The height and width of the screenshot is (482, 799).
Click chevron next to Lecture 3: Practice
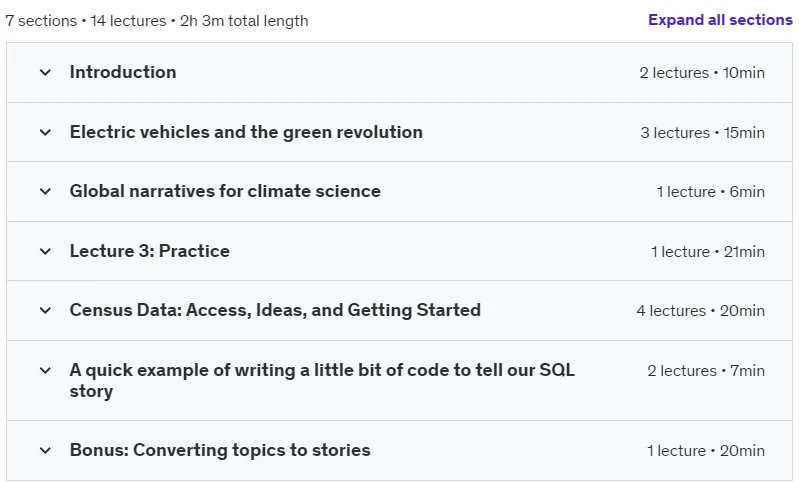pyautogui.click(x=45, y=251)
